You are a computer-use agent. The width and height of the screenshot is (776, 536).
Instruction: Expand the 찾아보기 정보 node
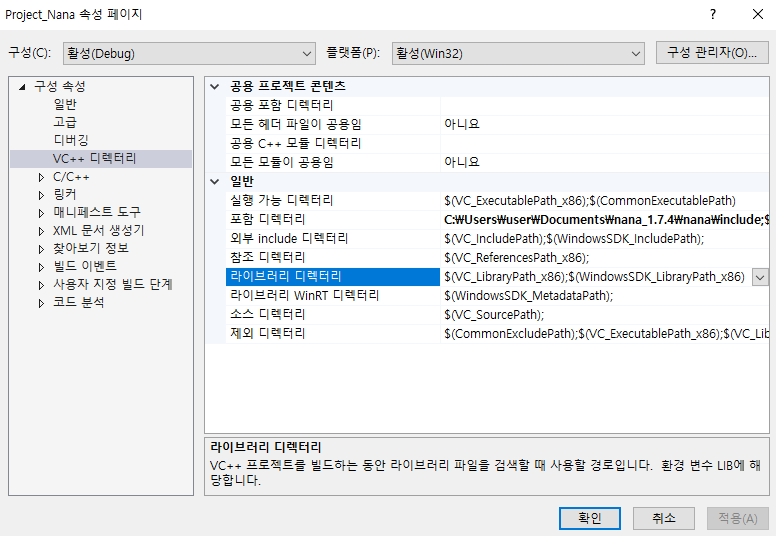42,249
